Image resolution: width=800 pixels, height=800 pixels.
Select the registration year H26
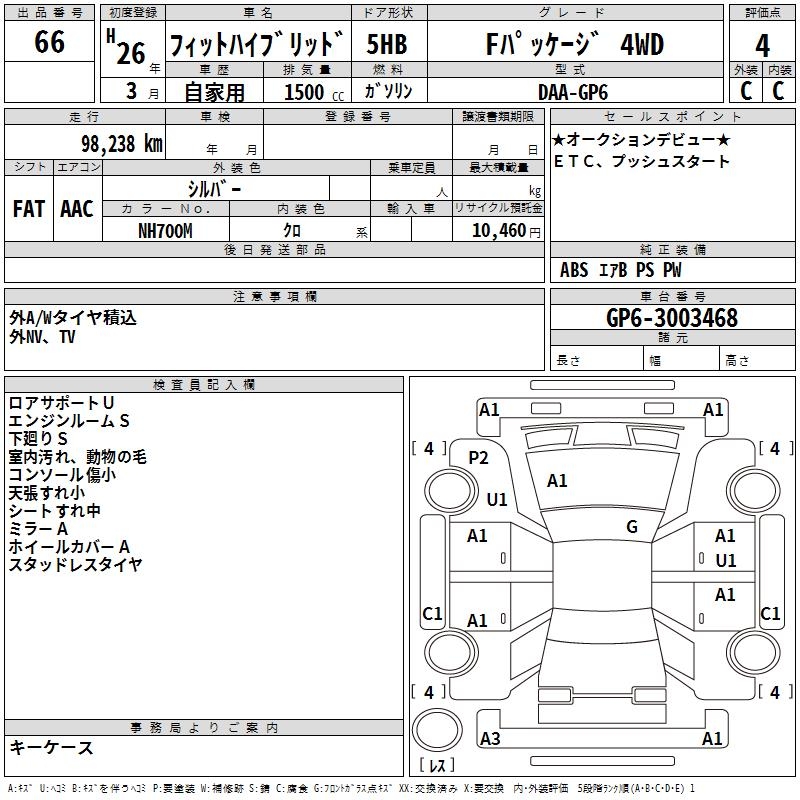(126, 47)
